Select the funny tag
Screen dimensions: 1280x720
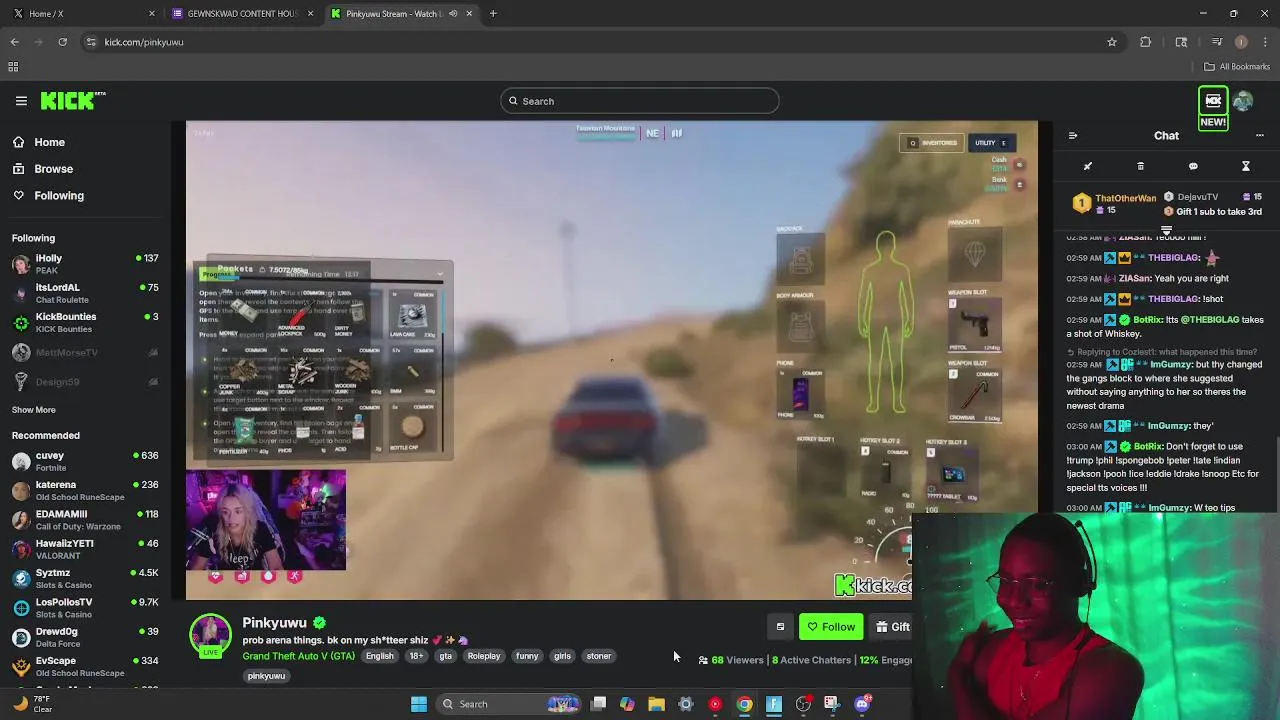[527, 656]
